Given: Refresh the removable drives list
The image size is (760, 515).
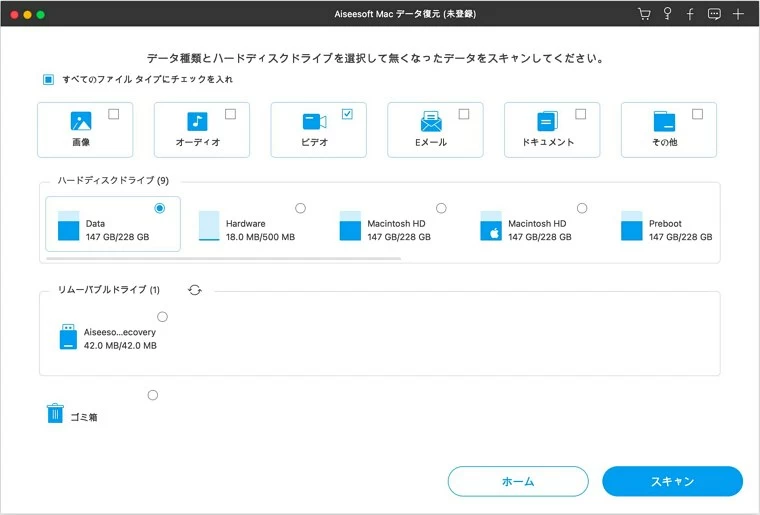Looking at the screenshot, I should tap(195, 290).
